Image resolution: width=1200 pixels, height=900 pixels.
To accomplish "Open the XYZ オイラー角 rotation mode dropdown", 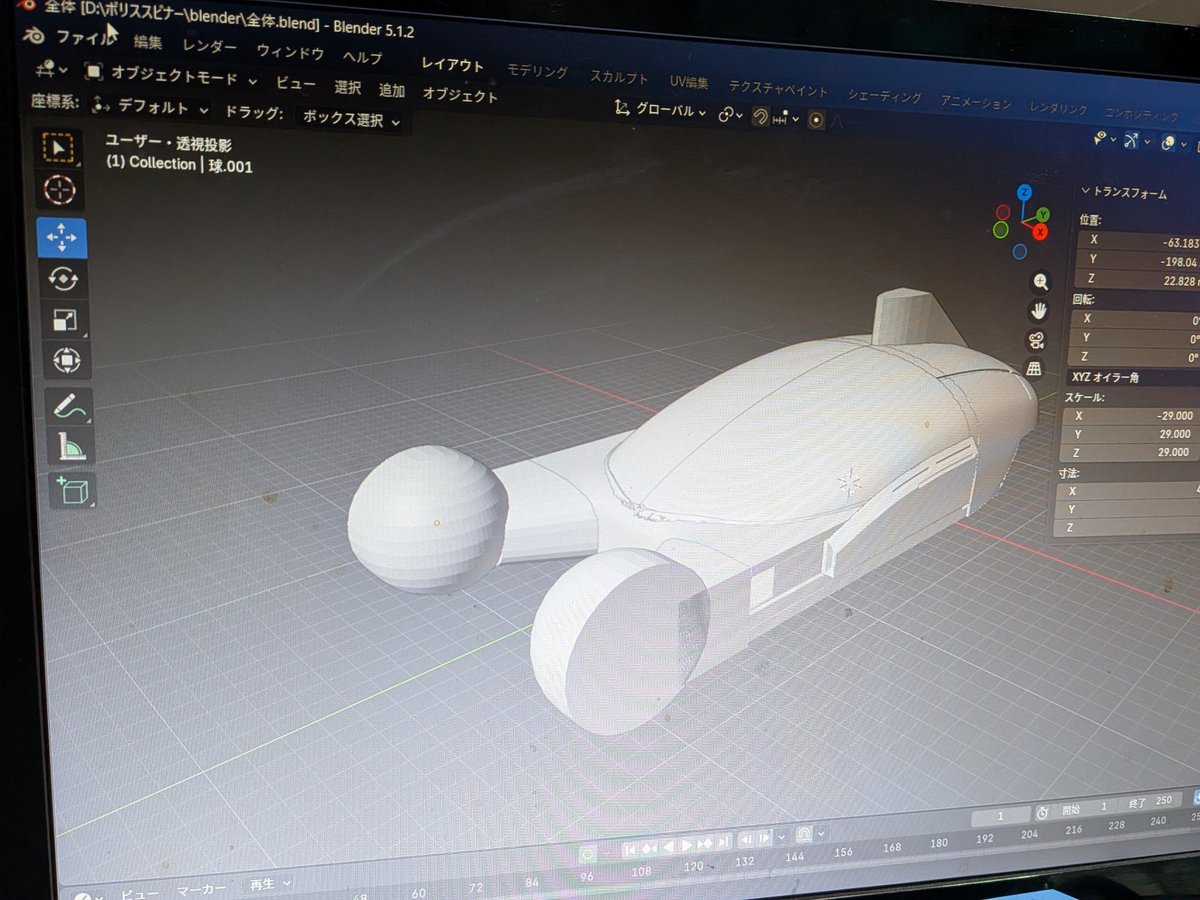I will point(1133,377).
